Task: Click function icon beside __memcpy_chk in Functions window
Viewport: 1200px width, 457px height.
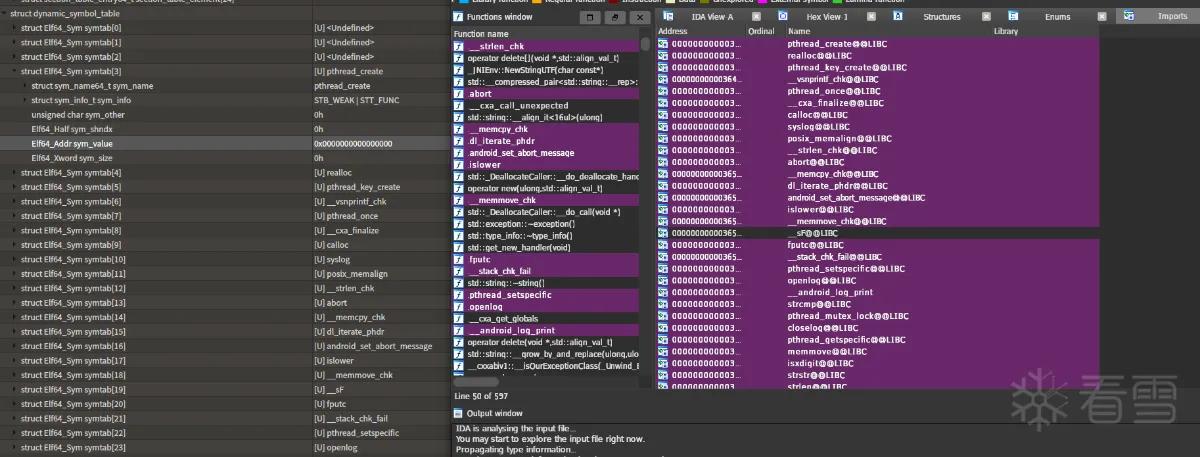Action: coord(458,129)
